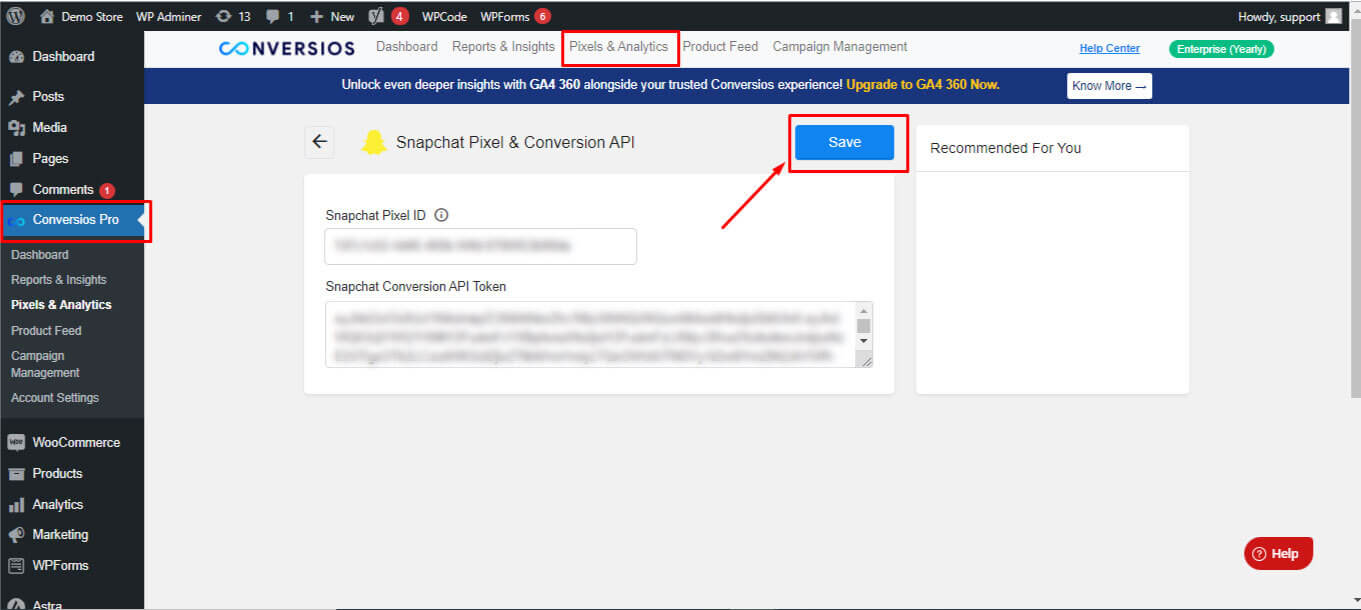
Task: Switch to Product Feed tab
Action: click(x=720, y=47)
